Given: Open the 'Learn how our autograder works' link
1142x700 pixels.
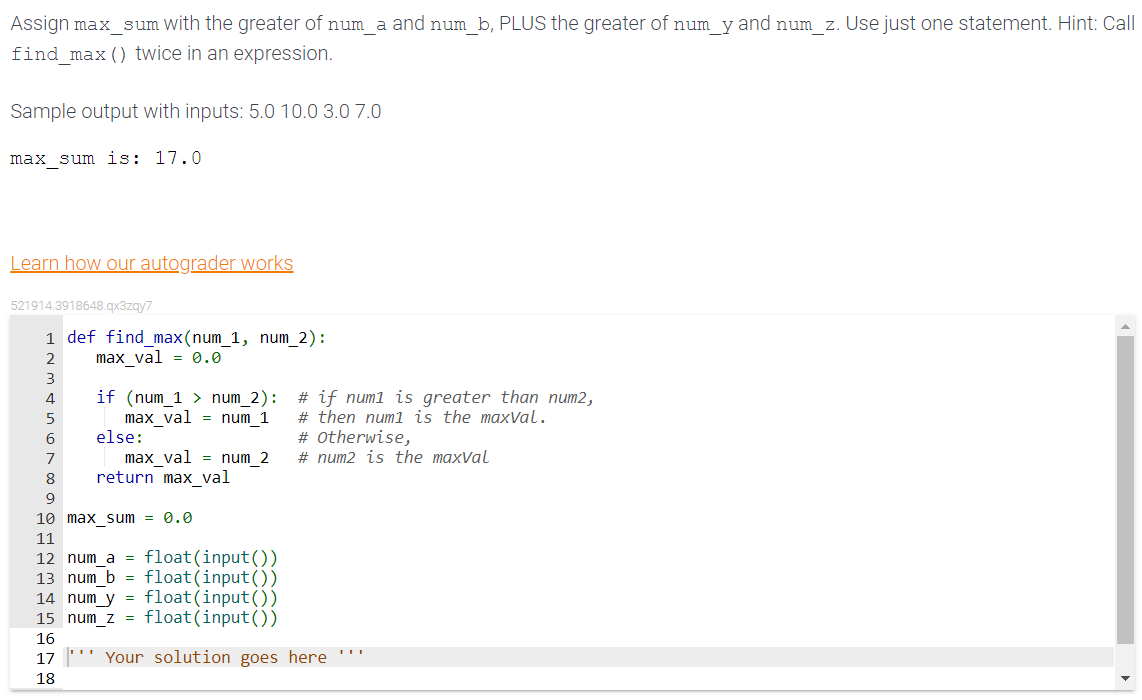Looking at the screenshot, I should (151, 263).
